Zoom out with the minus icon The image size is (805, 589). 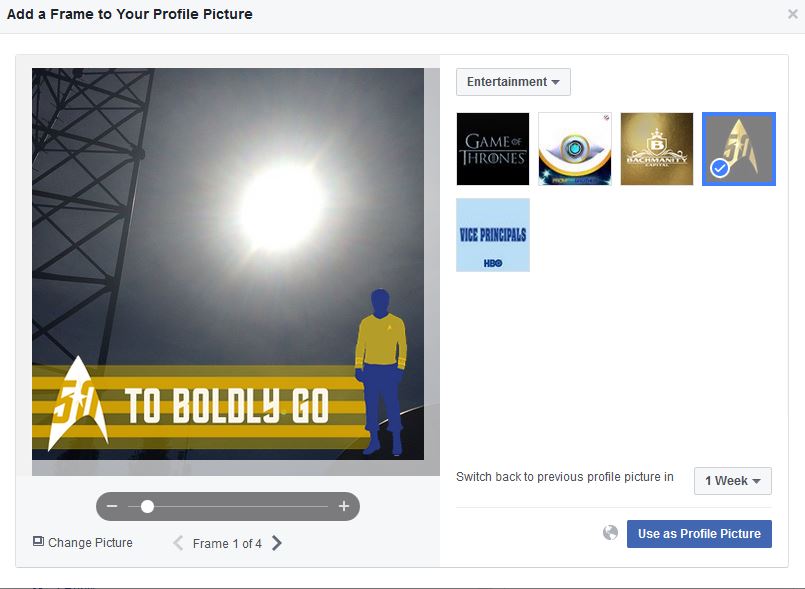(x=112, y=506)
